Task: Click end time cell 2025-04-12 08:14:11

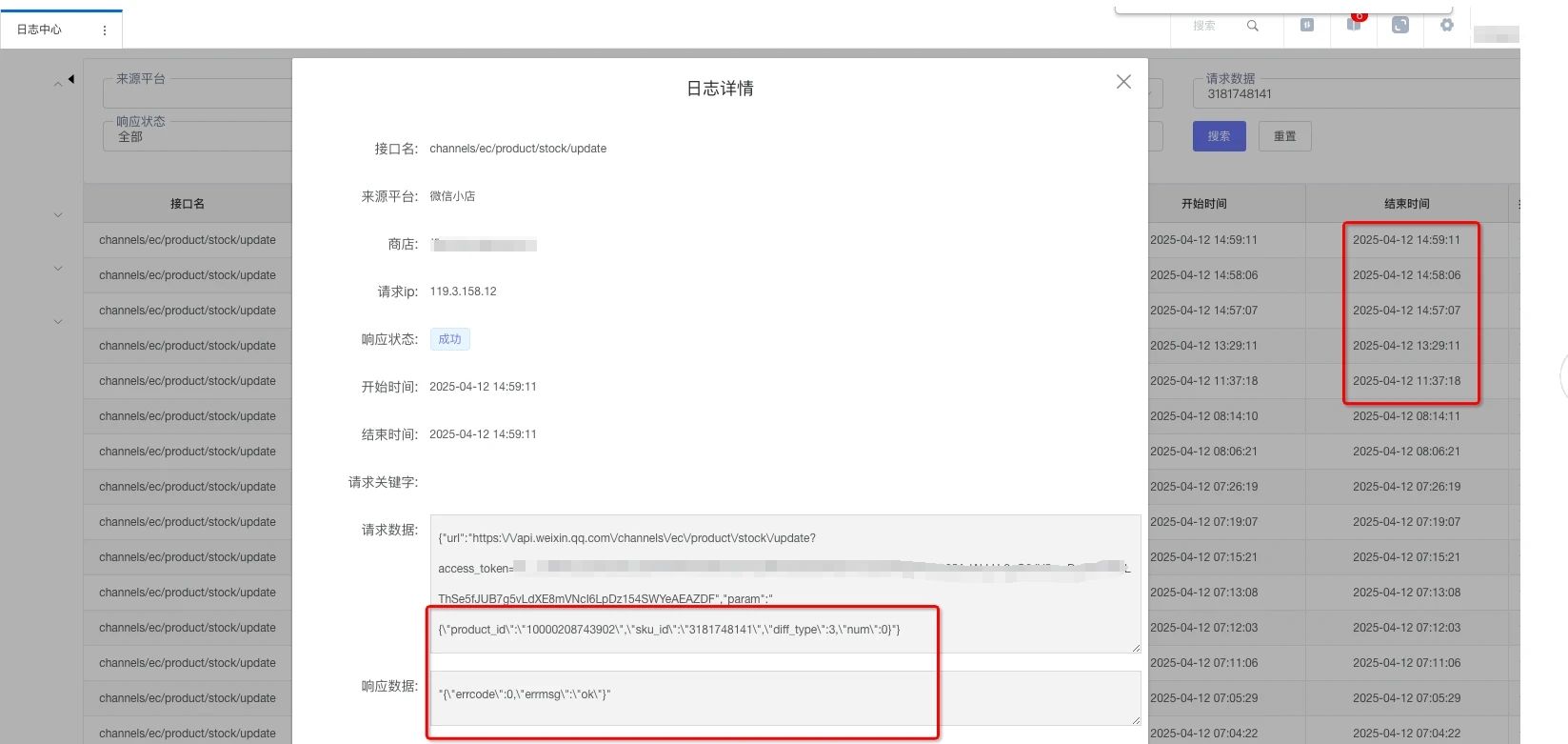Action: coord(1406,416)
